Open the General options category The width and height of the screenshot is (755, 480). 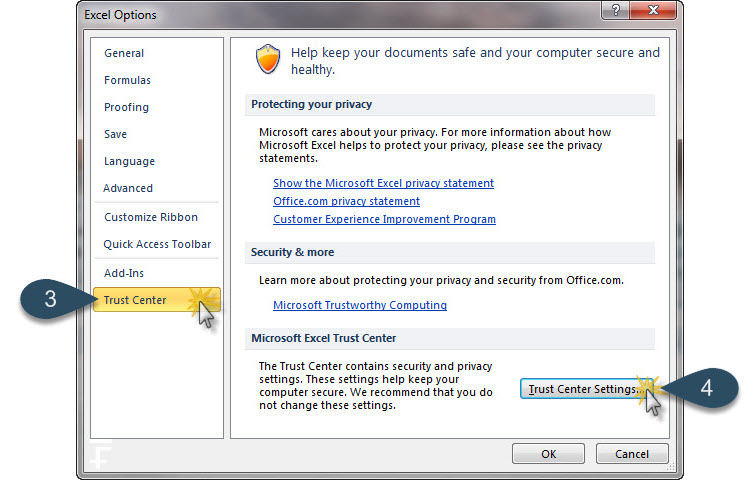[x=124, y=53]
